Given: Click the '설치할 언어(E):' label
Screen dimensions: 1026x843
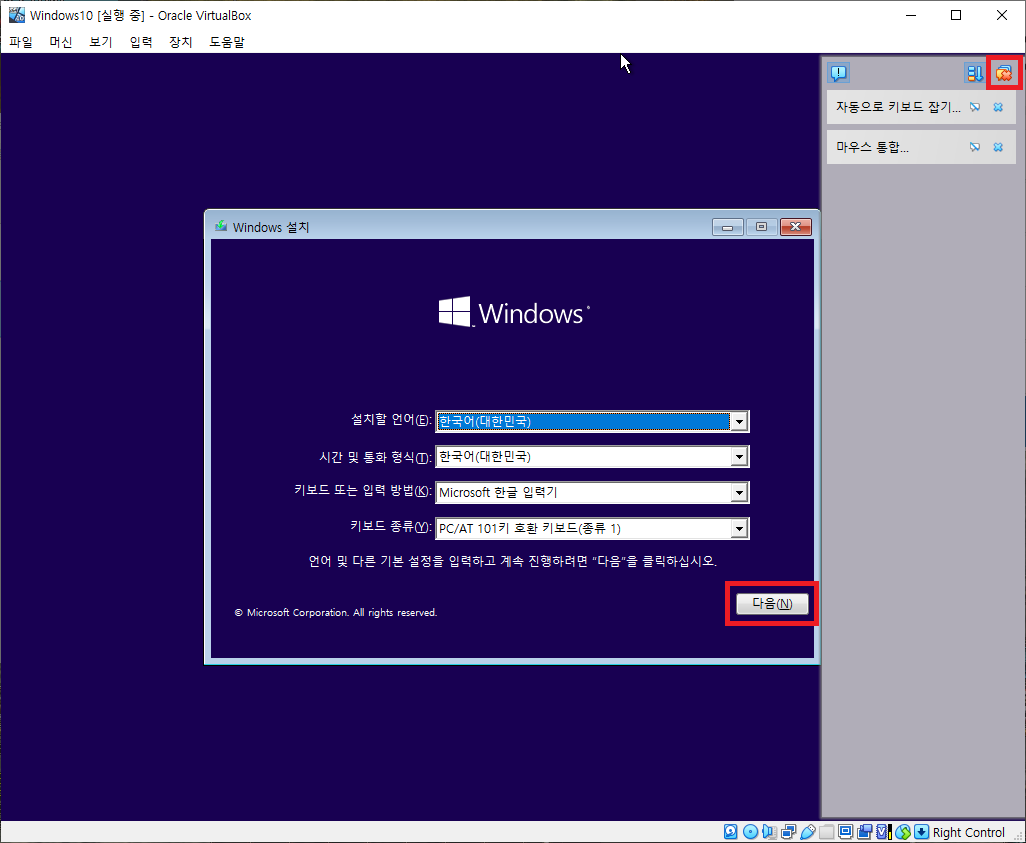Looking at the screenshot, I should pyautogui.click(x=391, y=420).
